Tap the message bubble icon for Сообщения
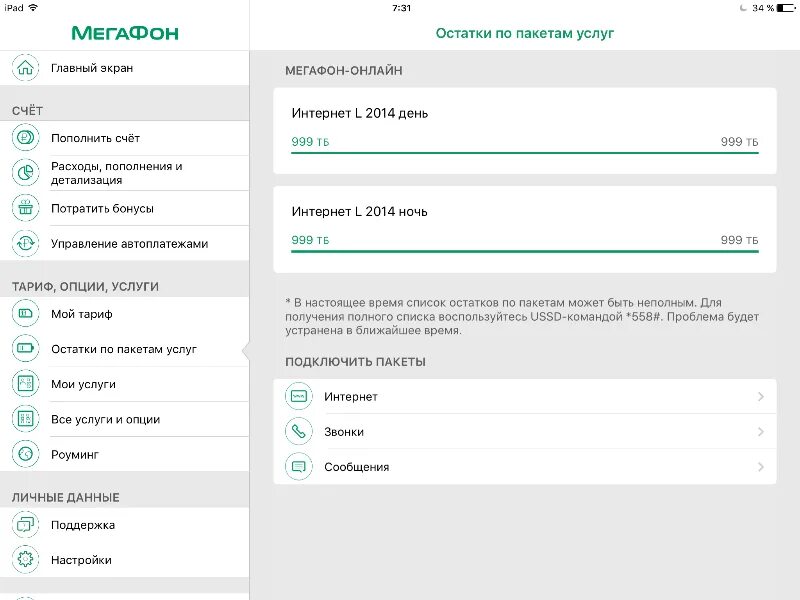This screenshot has width=800, height=600. click(298, 467)
